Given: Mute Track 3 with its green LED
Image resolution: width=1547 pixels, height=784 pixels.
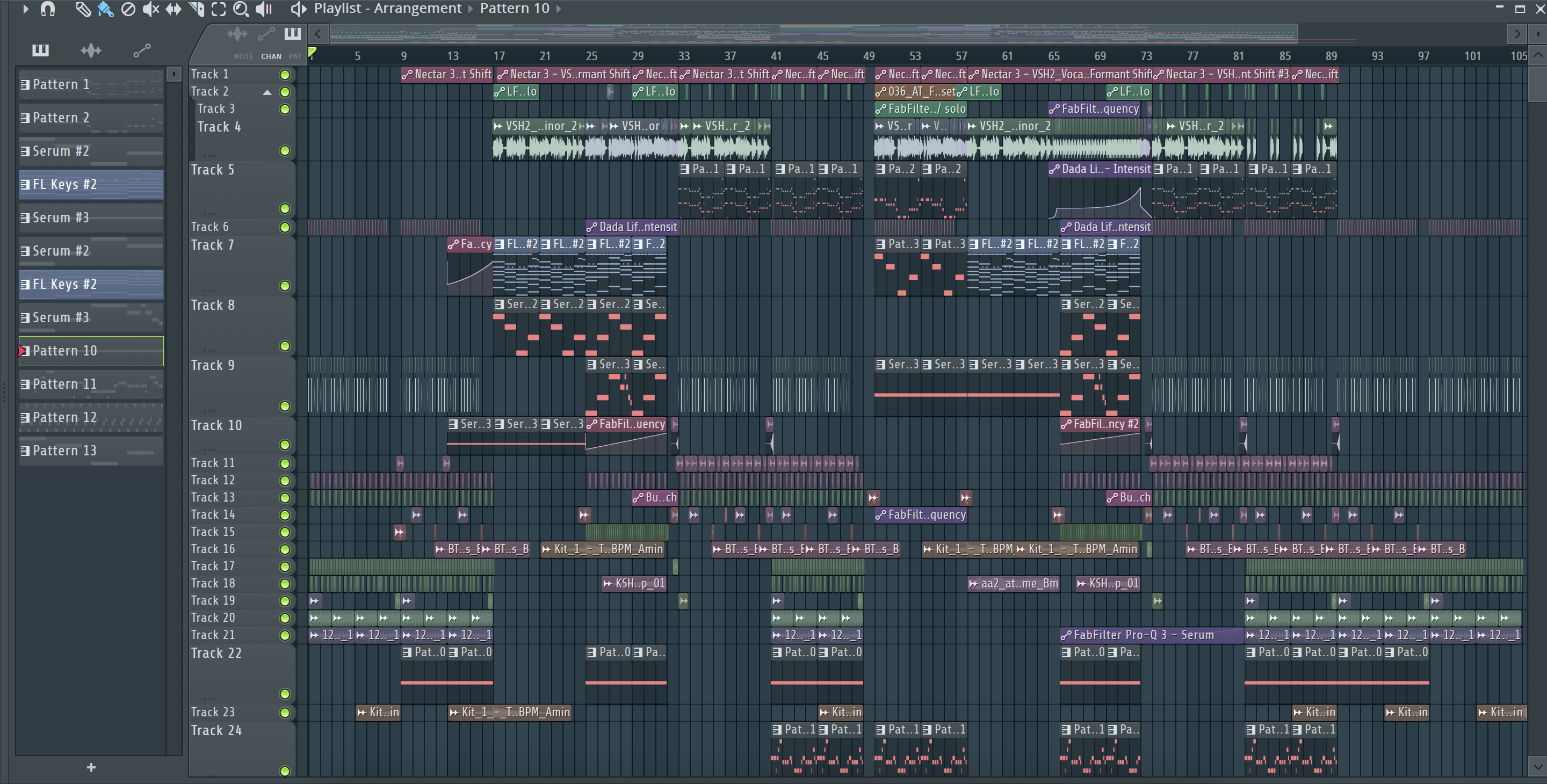Looking at the screenshot, I should [x=285, y=109].
